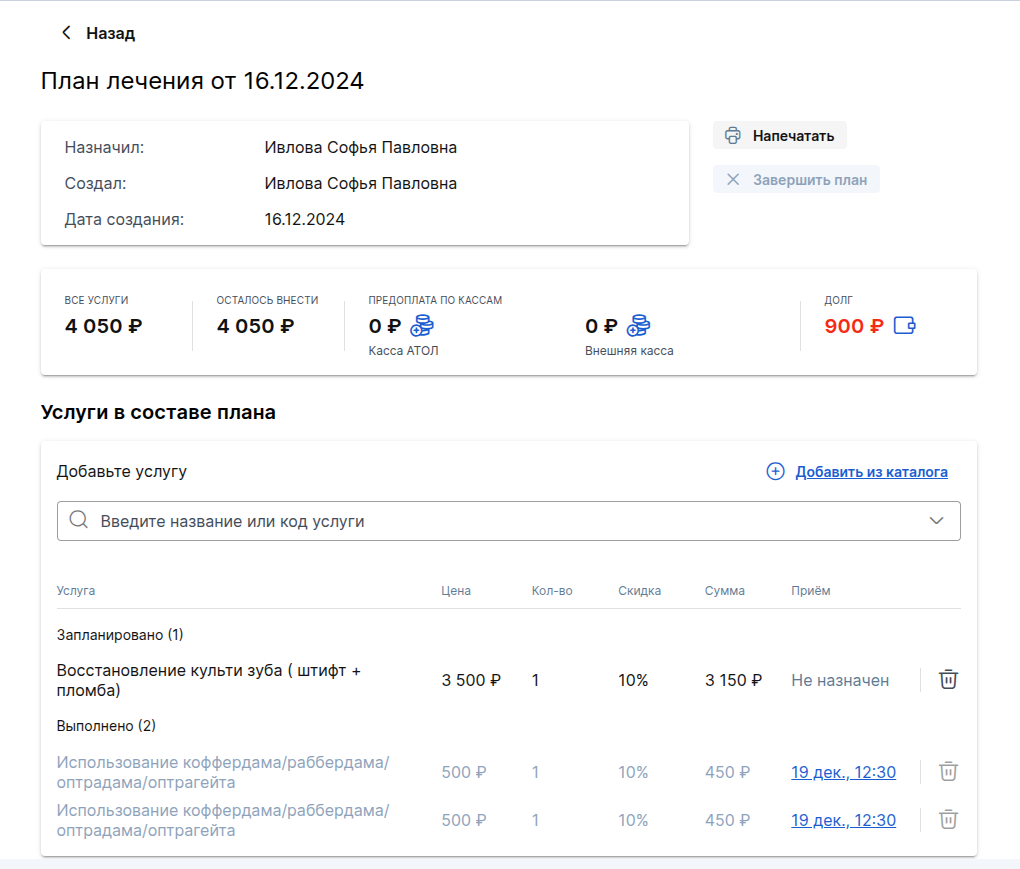Click the Скидка column header
1020x869 pixels.
tap(639, 591)
